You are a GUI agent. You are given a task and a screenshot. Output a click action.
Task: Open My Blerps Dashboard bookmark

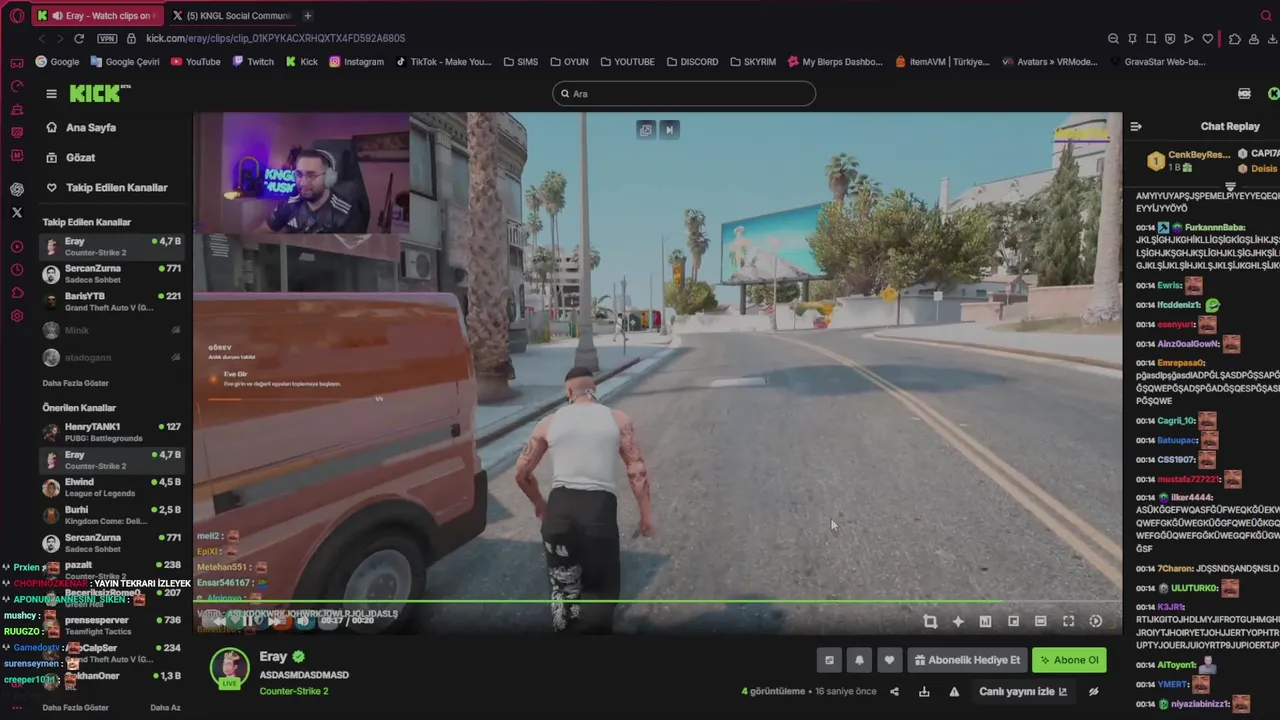pos(835,62)
